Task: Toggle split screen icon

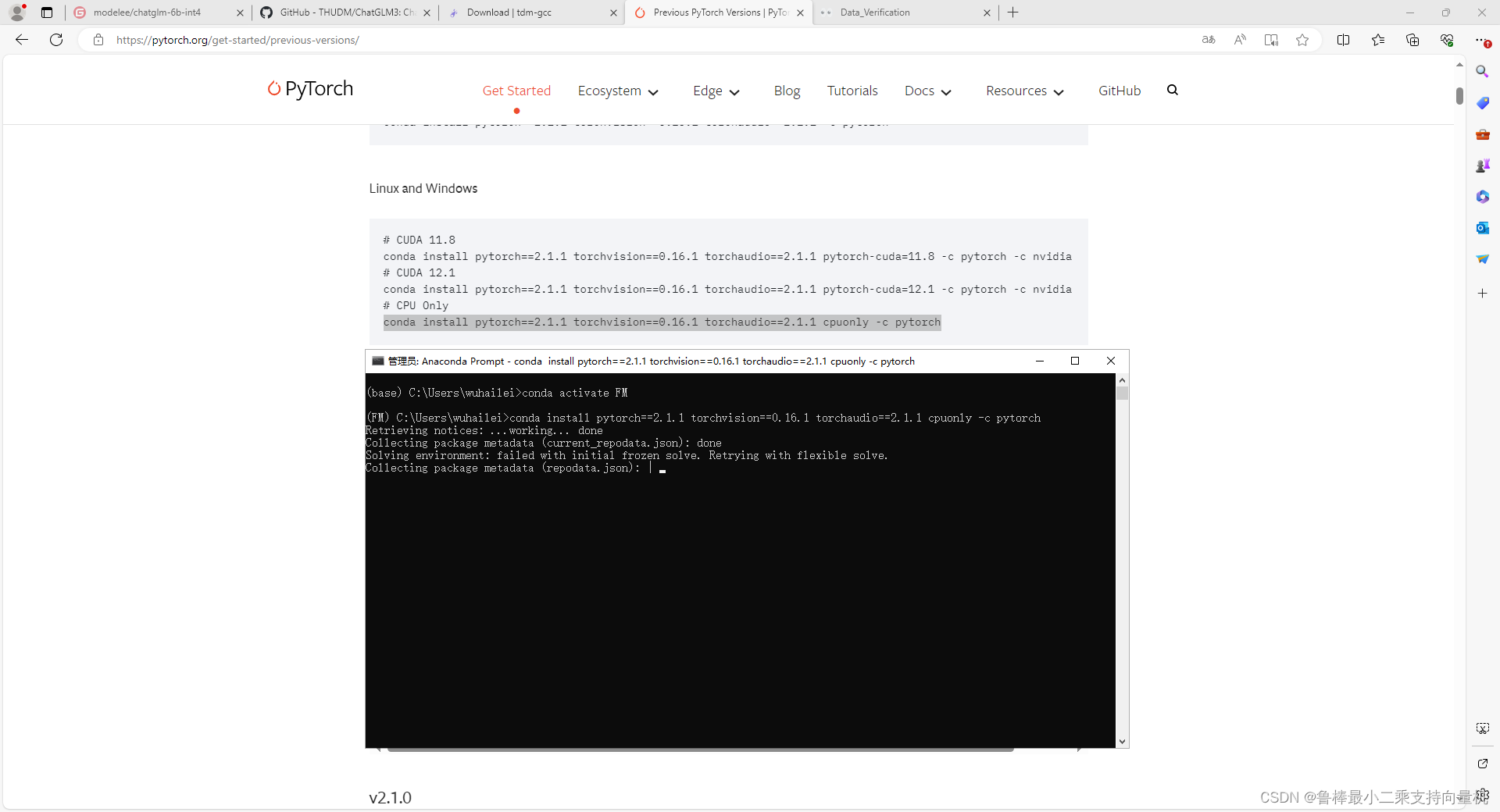Action: click(1344, 40)
